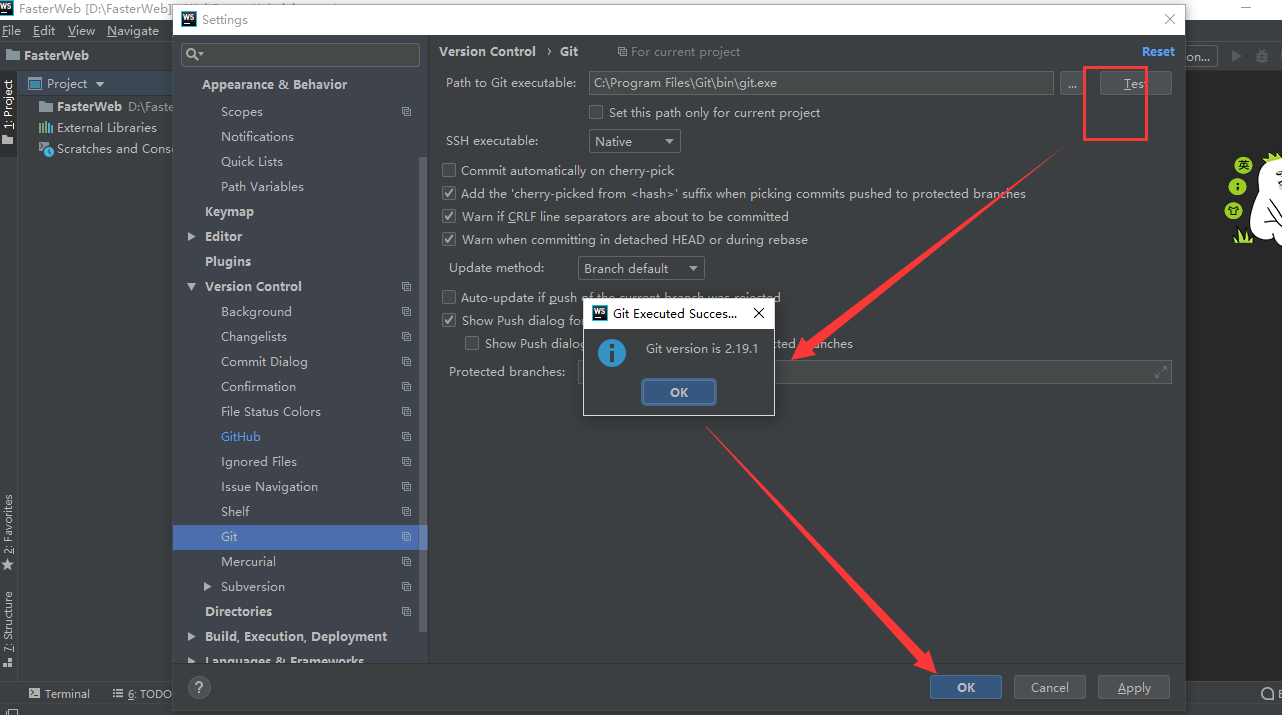The height and width of the screenshot is (715, 1282).
Task: Click the Reset link
Action: pos(1158,51)
